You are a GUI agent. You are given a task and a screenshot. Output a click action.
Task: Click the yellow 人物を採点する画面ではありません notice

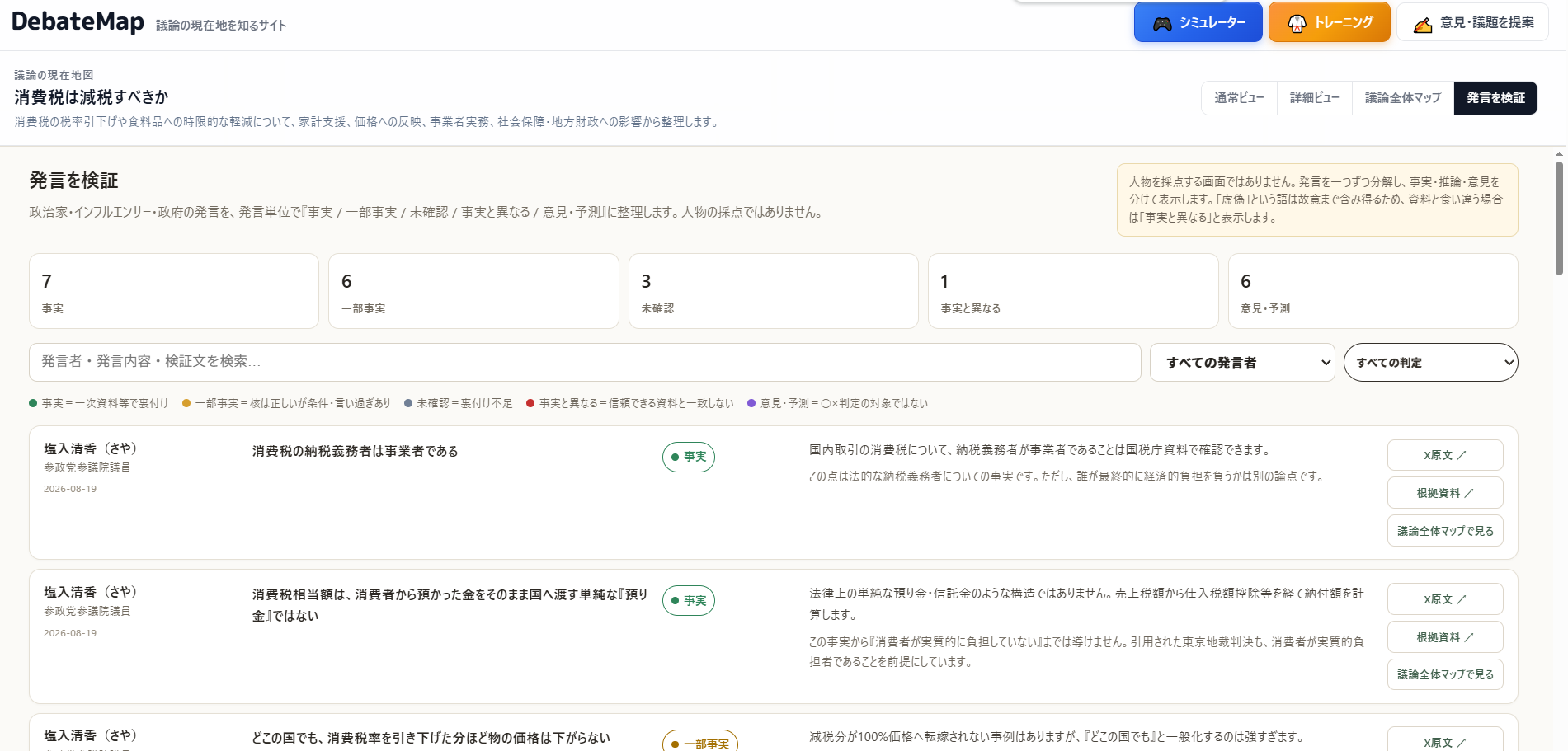(1317, 199)
